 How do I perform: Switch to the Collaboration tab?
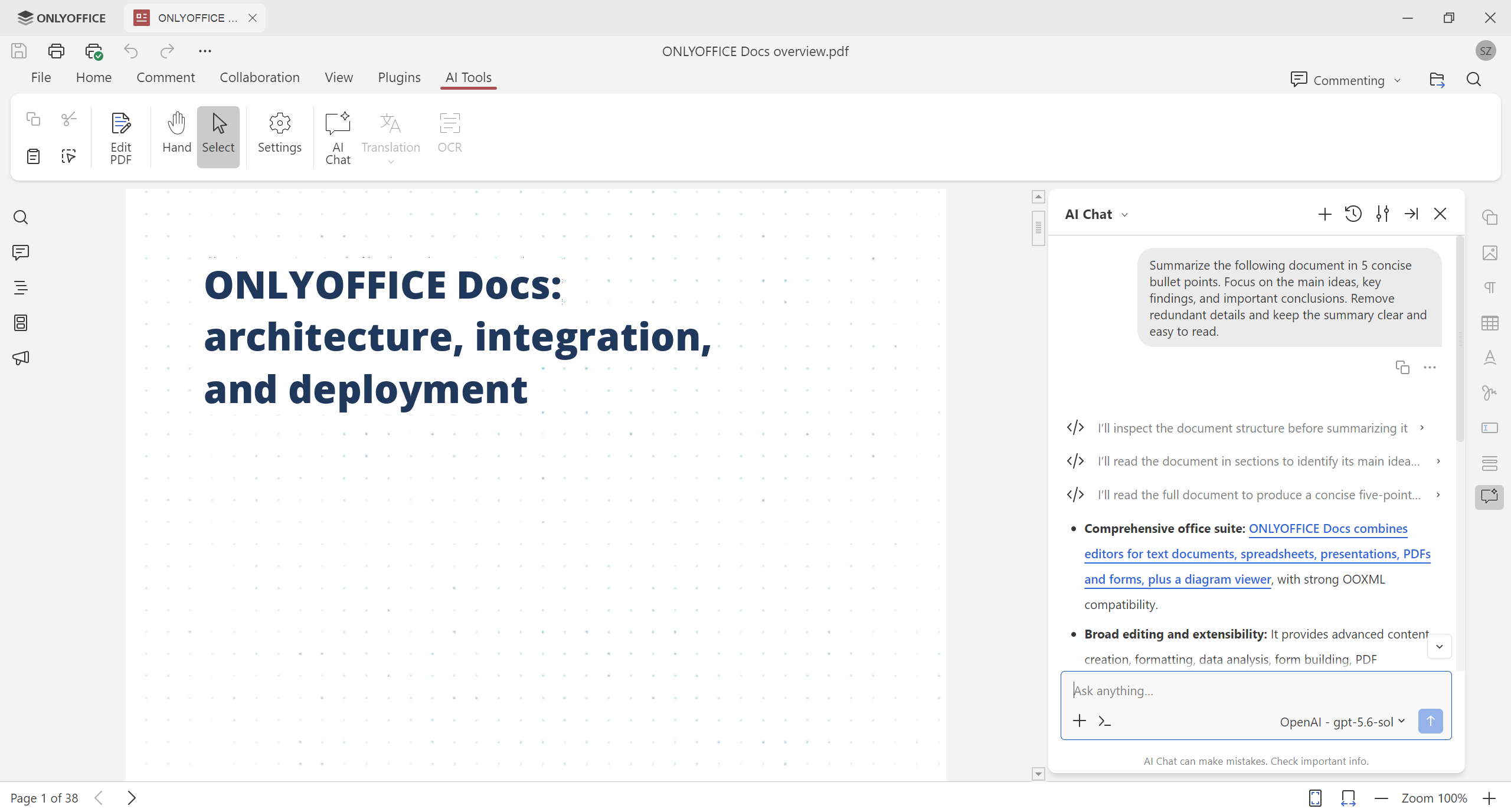point(260,77)
